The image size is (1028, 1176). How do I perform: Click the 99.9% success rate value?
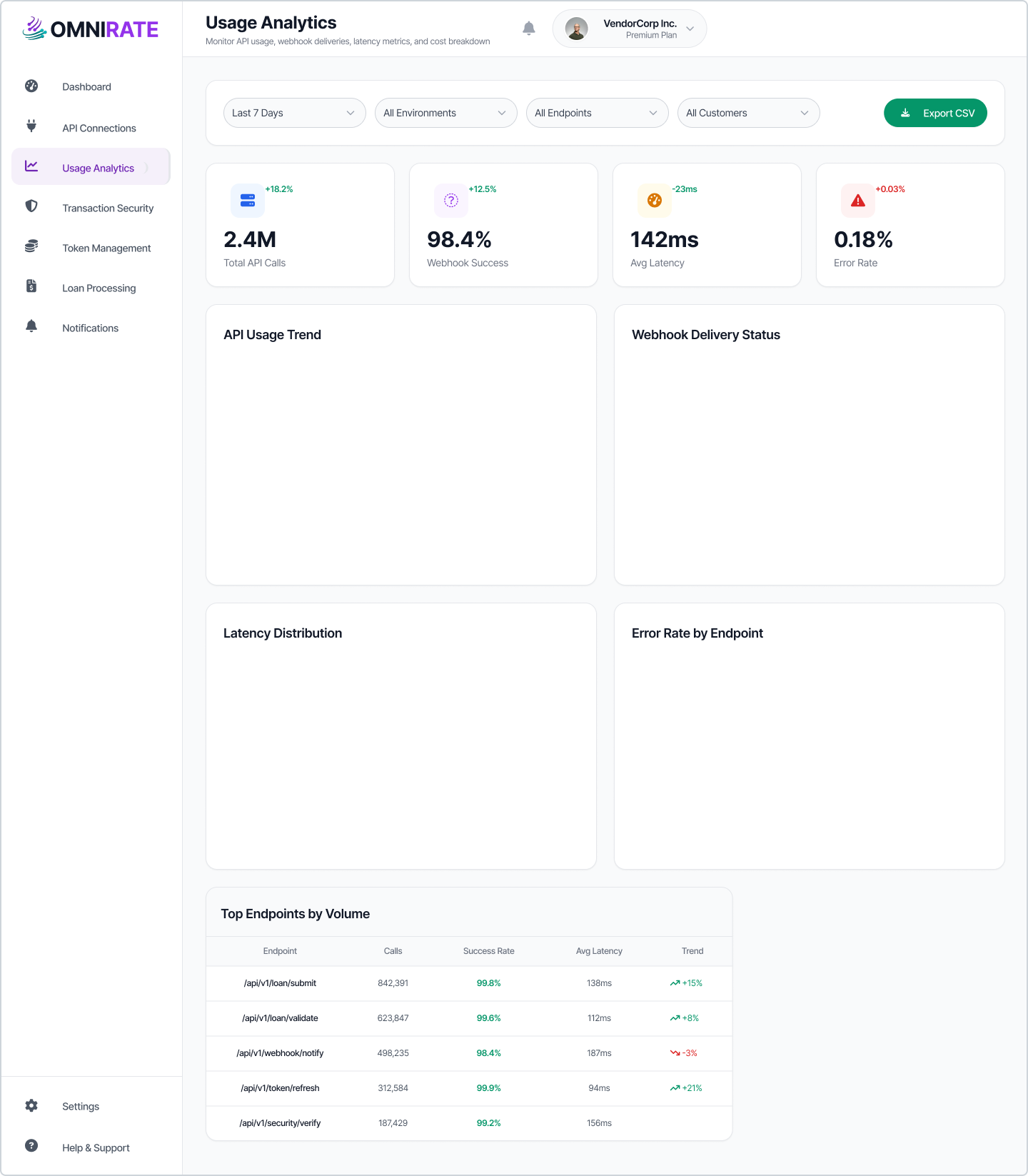[489, 1088]
